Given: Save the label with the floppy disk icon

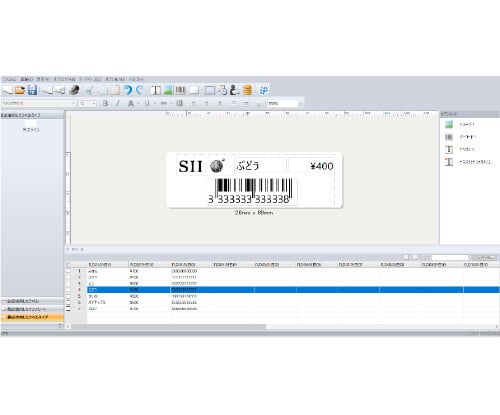Looking at the screenshot, I should (x=32, y=90).
